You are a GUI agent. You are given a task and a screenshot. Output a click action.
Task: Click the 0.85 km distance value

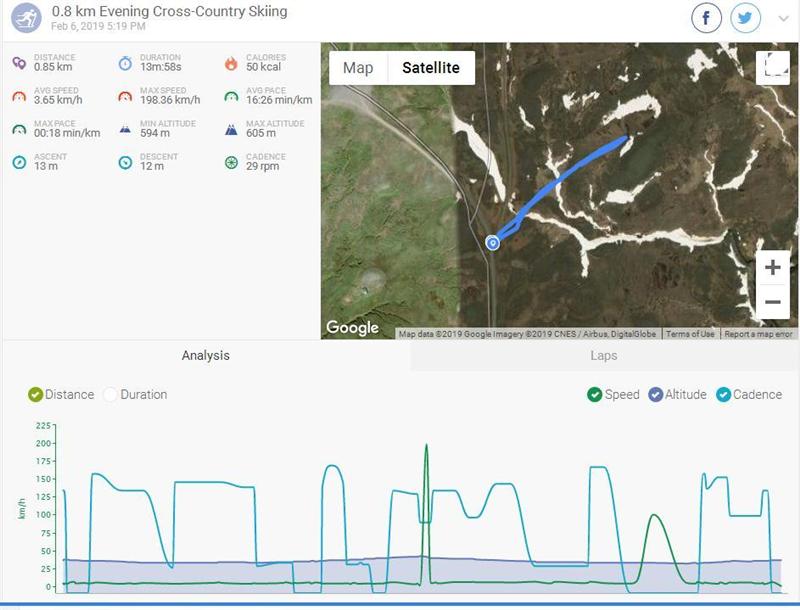tap(53, 67)
